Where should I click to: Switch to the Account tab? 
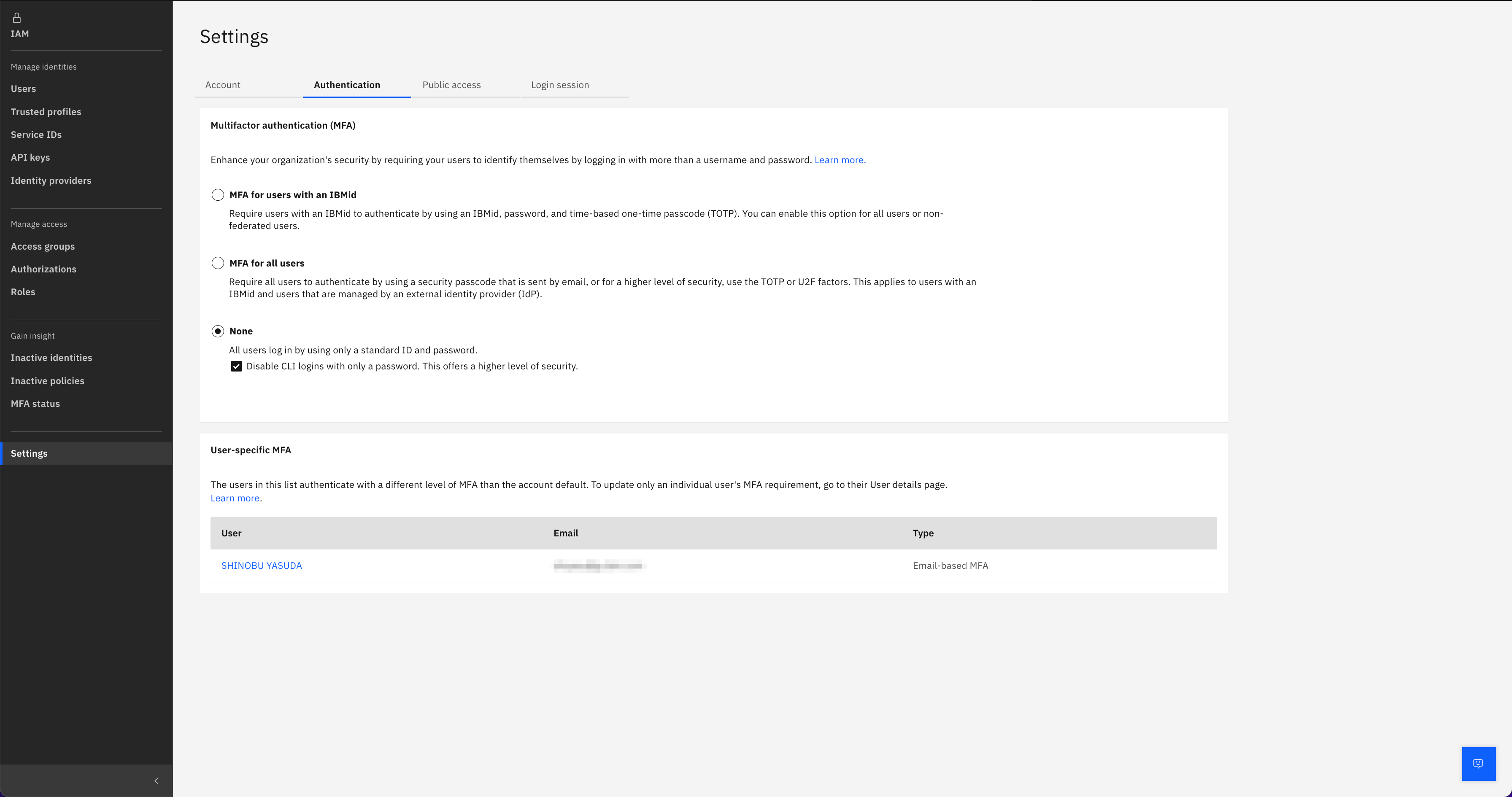(222, 84)
